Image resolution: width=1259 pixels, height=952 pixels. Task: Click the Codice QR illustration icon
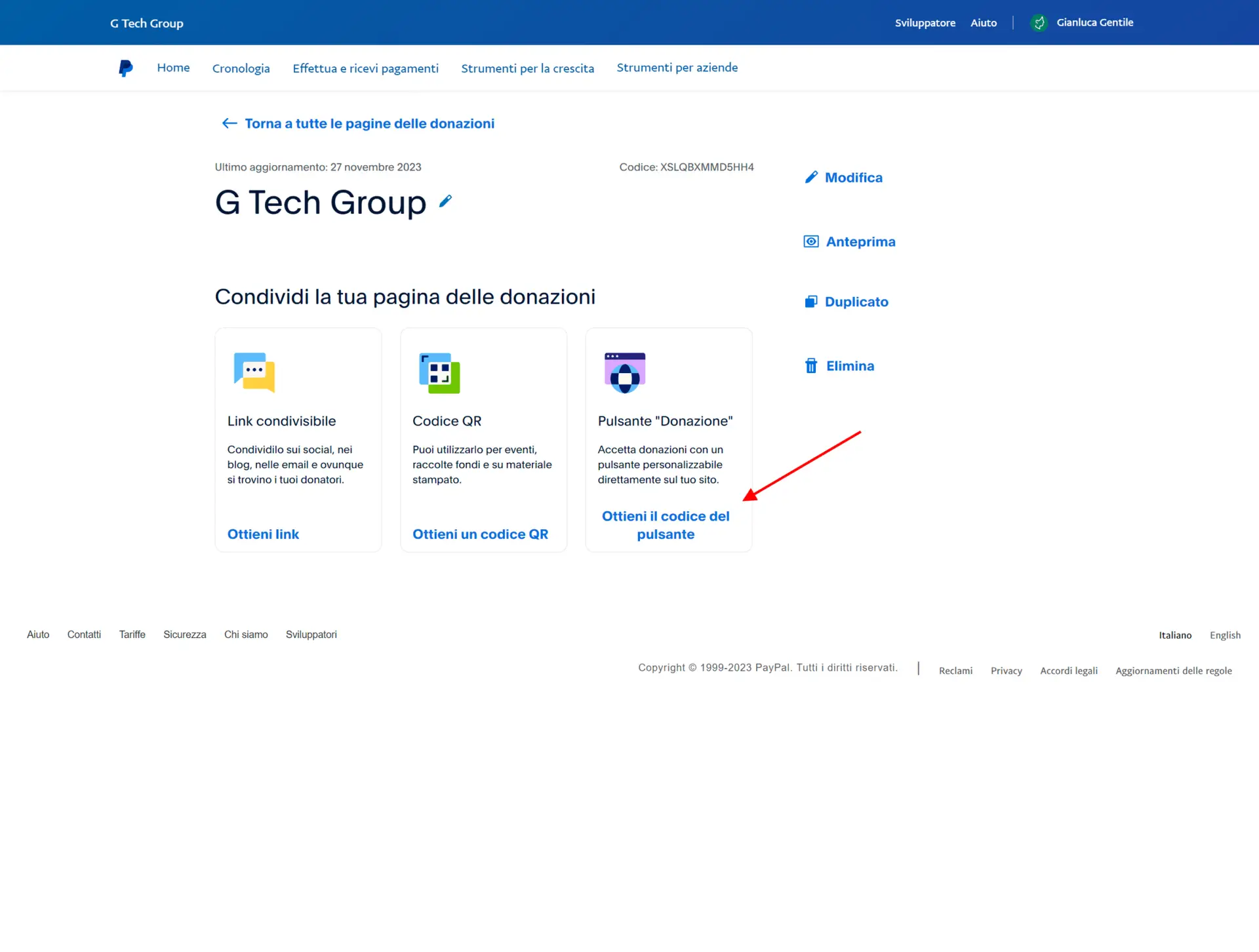tap(439, 373)
